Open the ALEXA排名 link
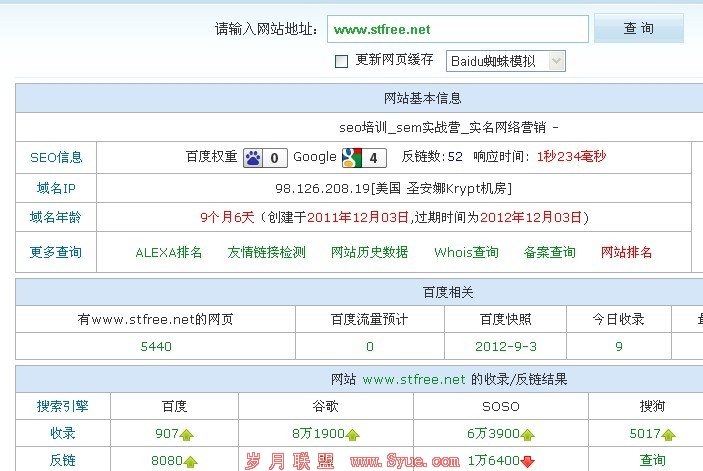 coord(168,252)
